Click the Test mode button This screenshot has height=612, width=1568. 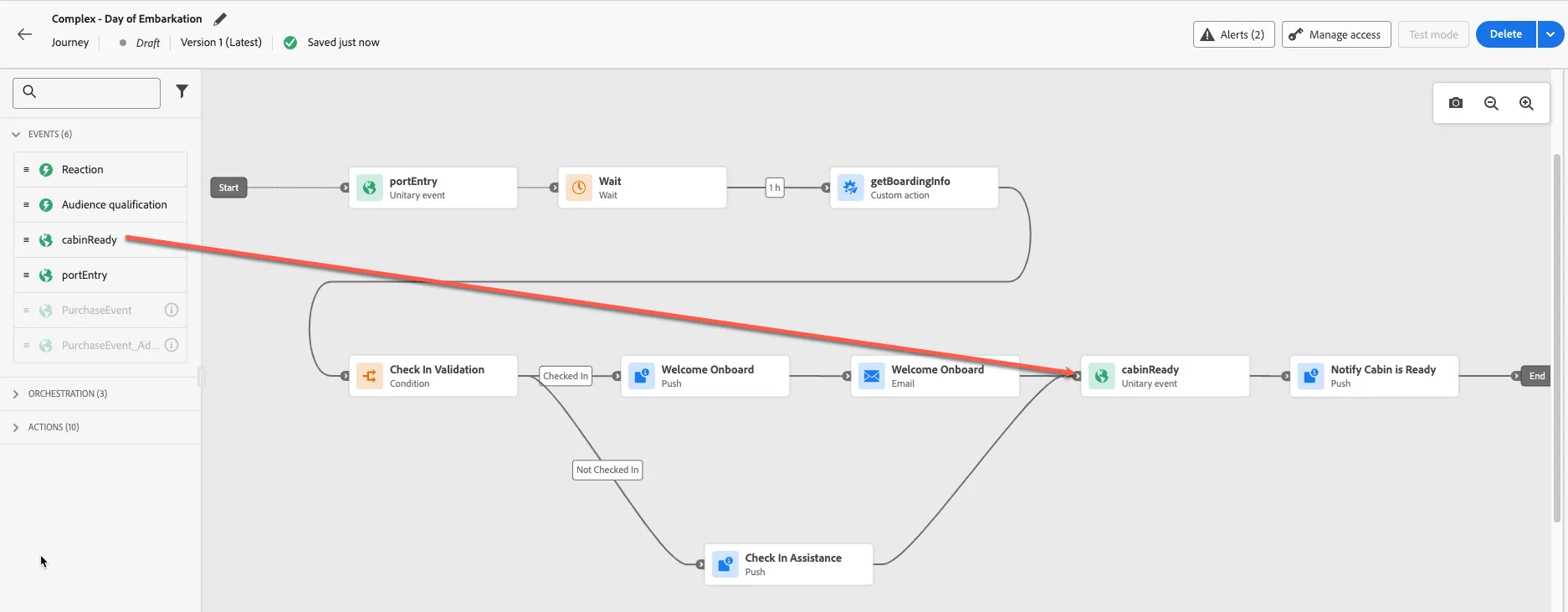(1433, 34)
